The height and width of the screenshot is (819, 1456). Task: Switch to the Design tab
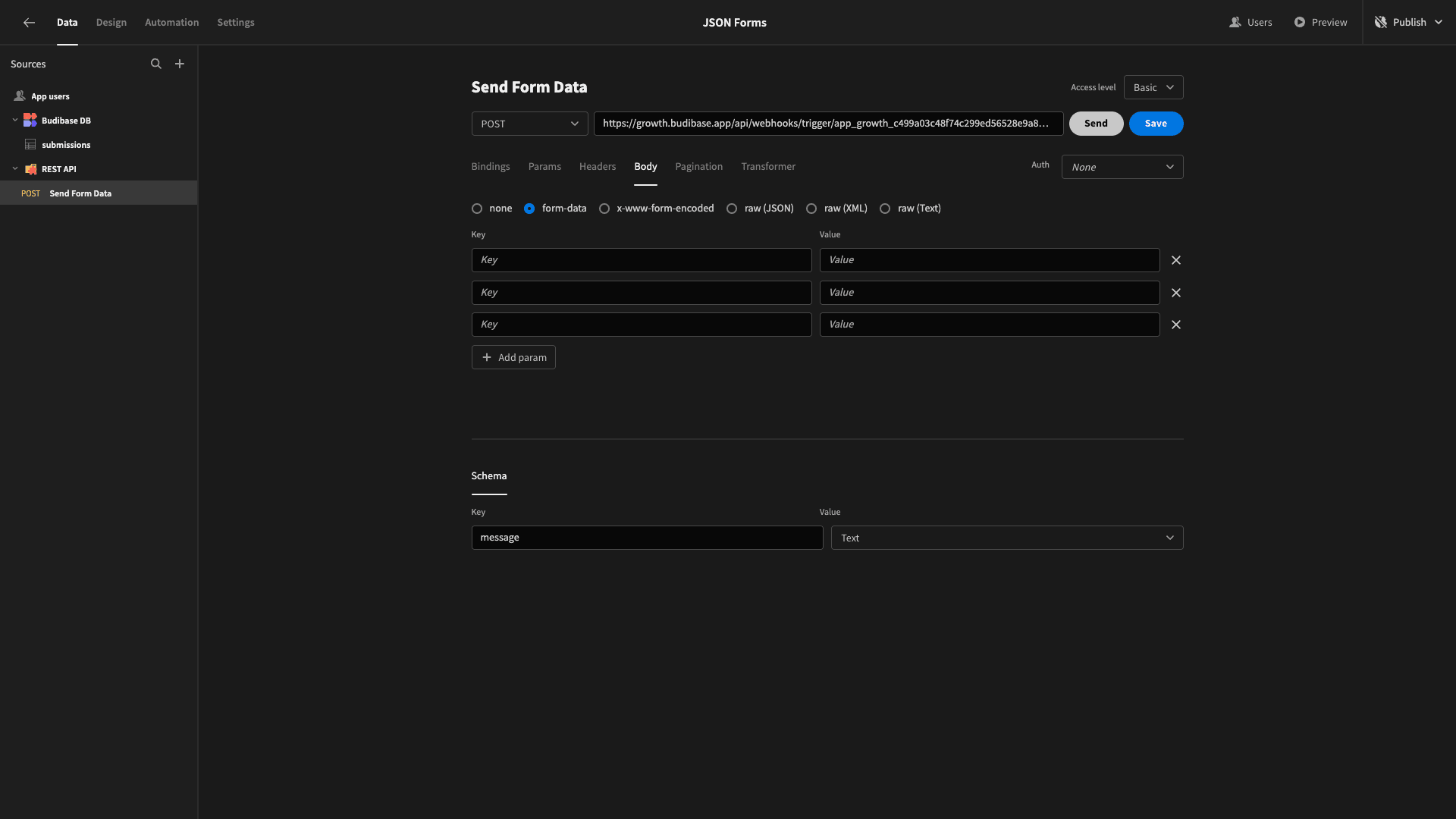pyautogui.click(x=111, y=23)
